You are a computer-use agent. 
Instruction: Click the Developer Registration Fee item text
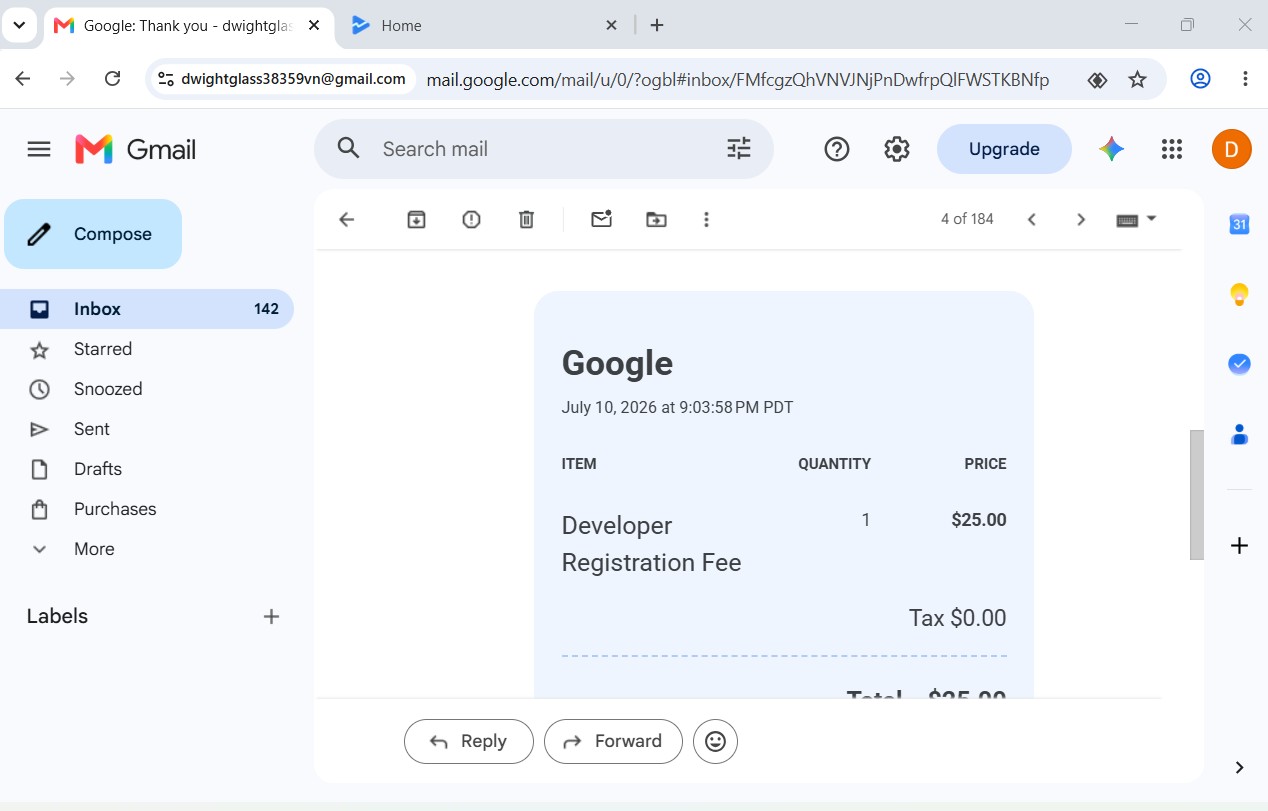(x=652, y=544)
